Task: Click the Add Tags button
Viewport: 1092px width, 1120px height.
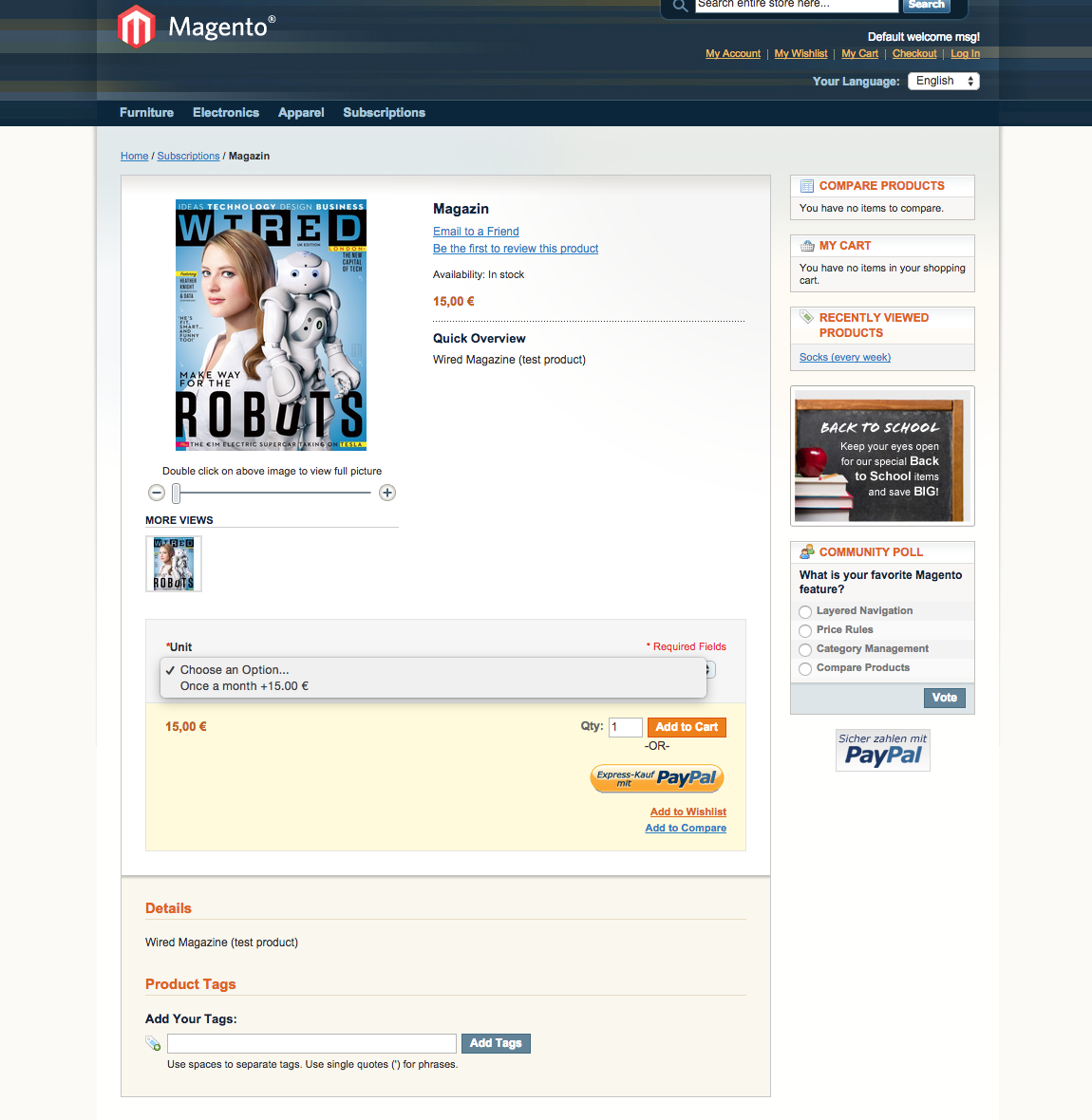Action: 496,1043
